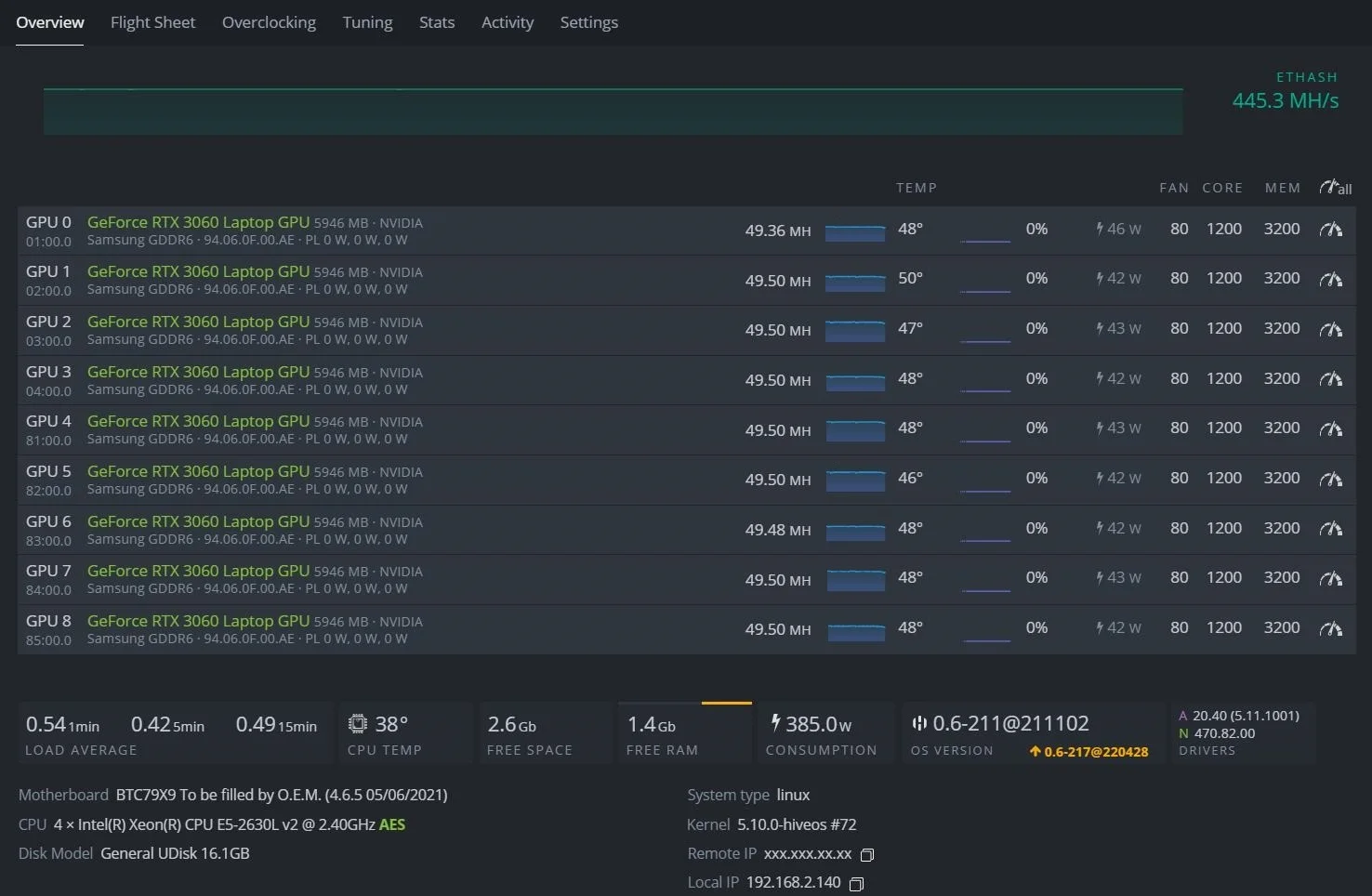Image resolution: width=1372 pixels, height=896 pixels.
Task: Open the Flight Sheet tab
Action: click(153, 22)
